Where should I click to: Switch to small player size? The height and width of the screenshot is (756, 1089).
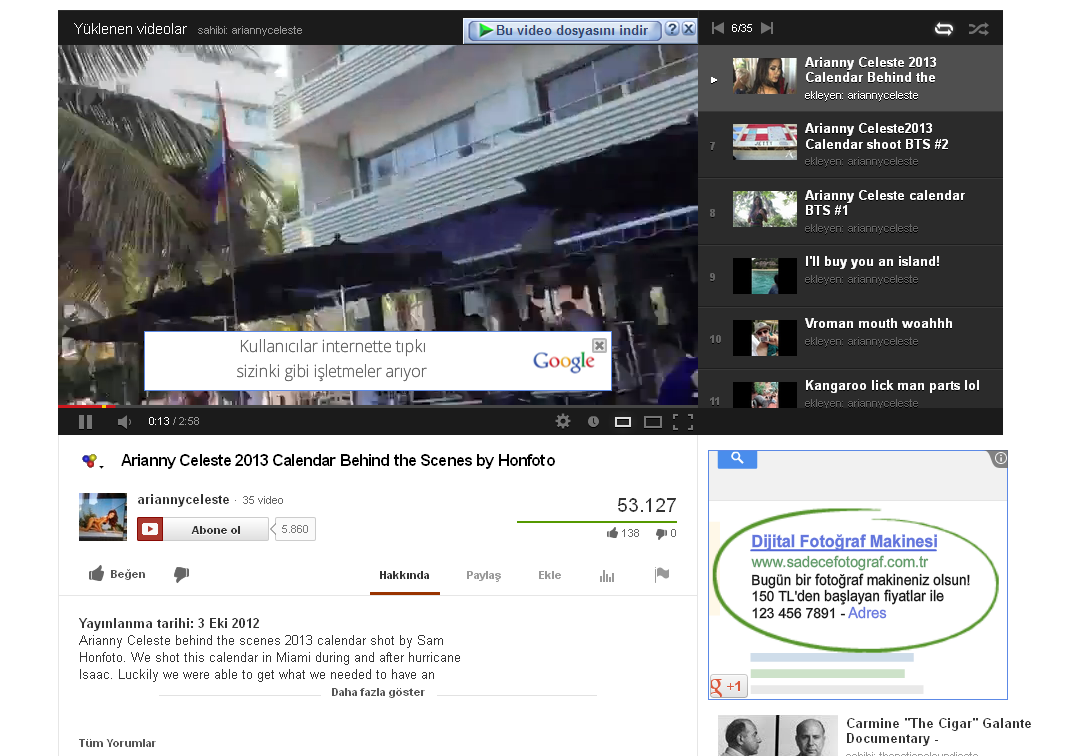[623, 422]
